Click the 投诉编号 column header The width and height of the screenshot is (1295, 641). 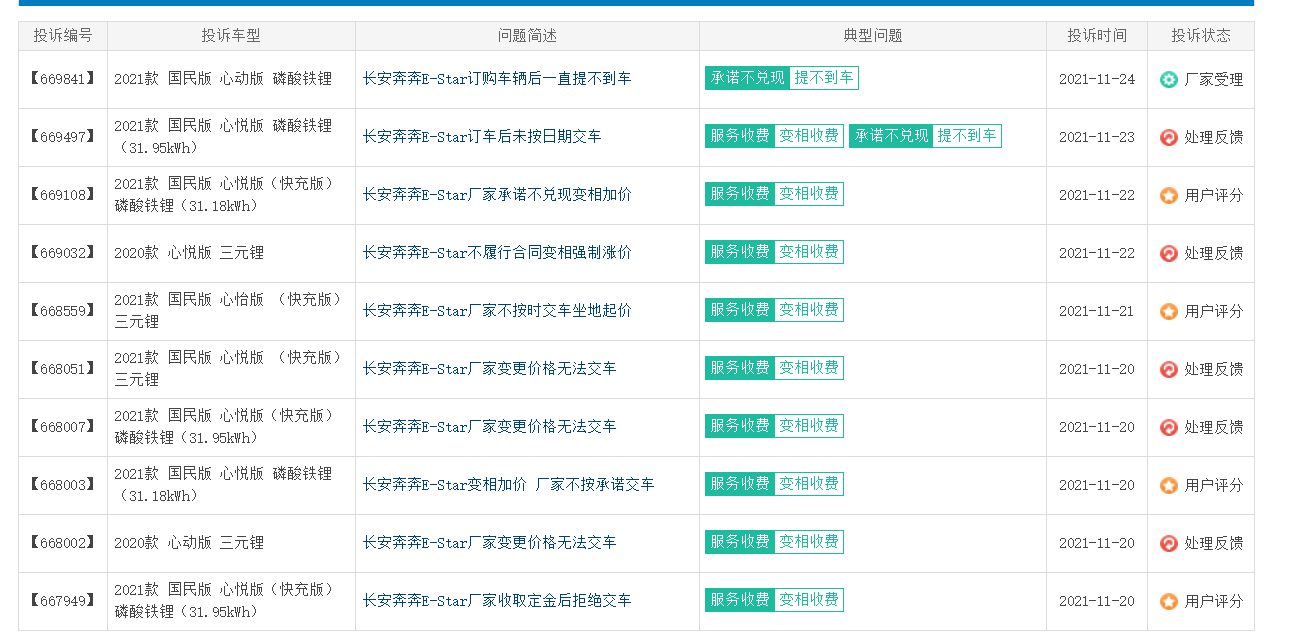[x=63, y=36]
